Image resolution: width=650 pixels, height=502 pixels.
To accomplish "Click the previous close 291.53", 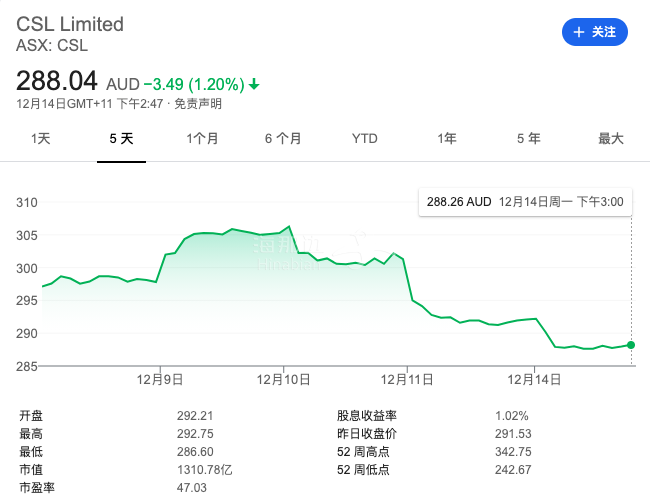I will (513, 434).
